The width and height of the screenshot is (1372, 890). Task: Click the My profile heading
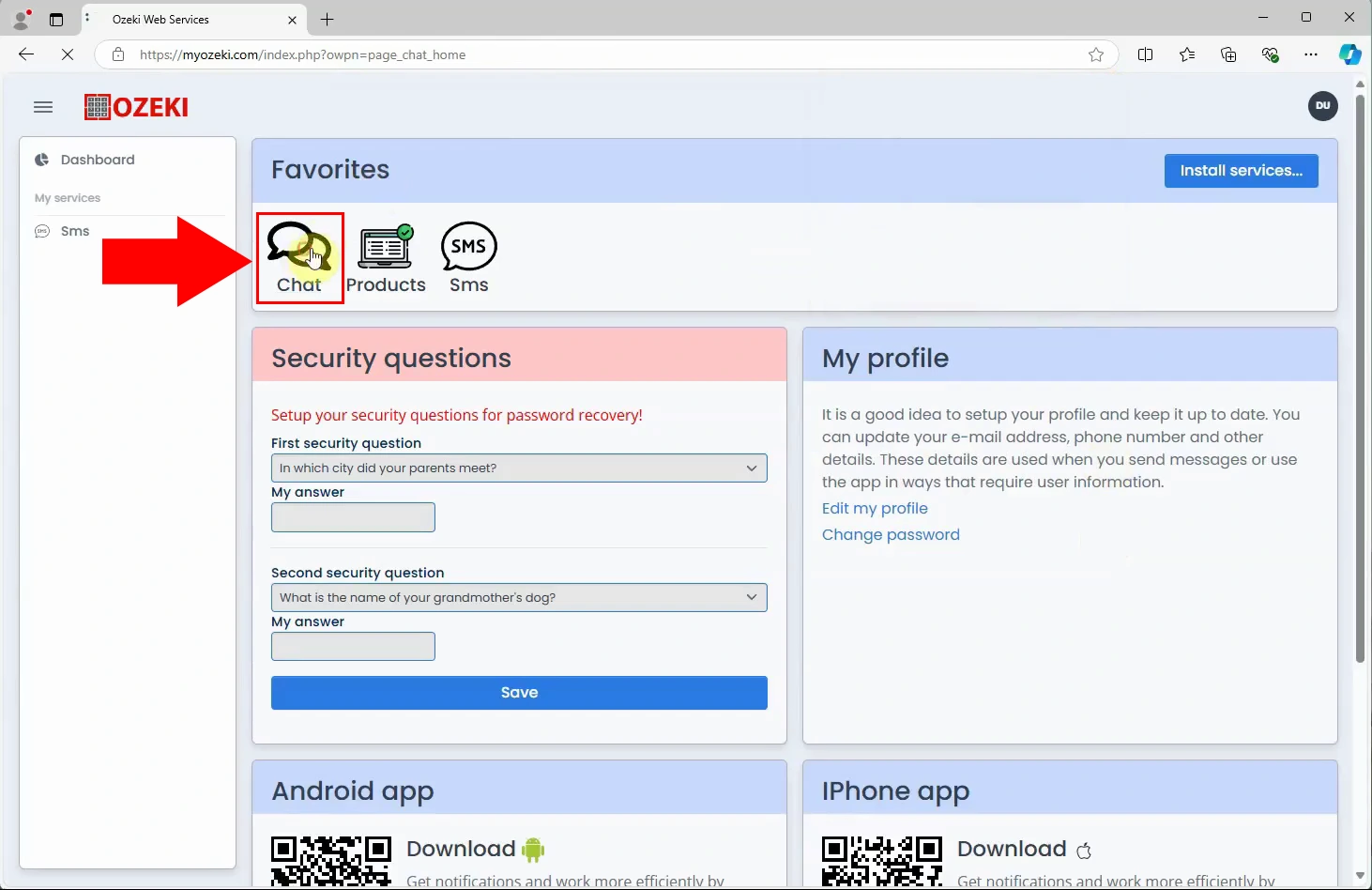click(x=885, y=359)
